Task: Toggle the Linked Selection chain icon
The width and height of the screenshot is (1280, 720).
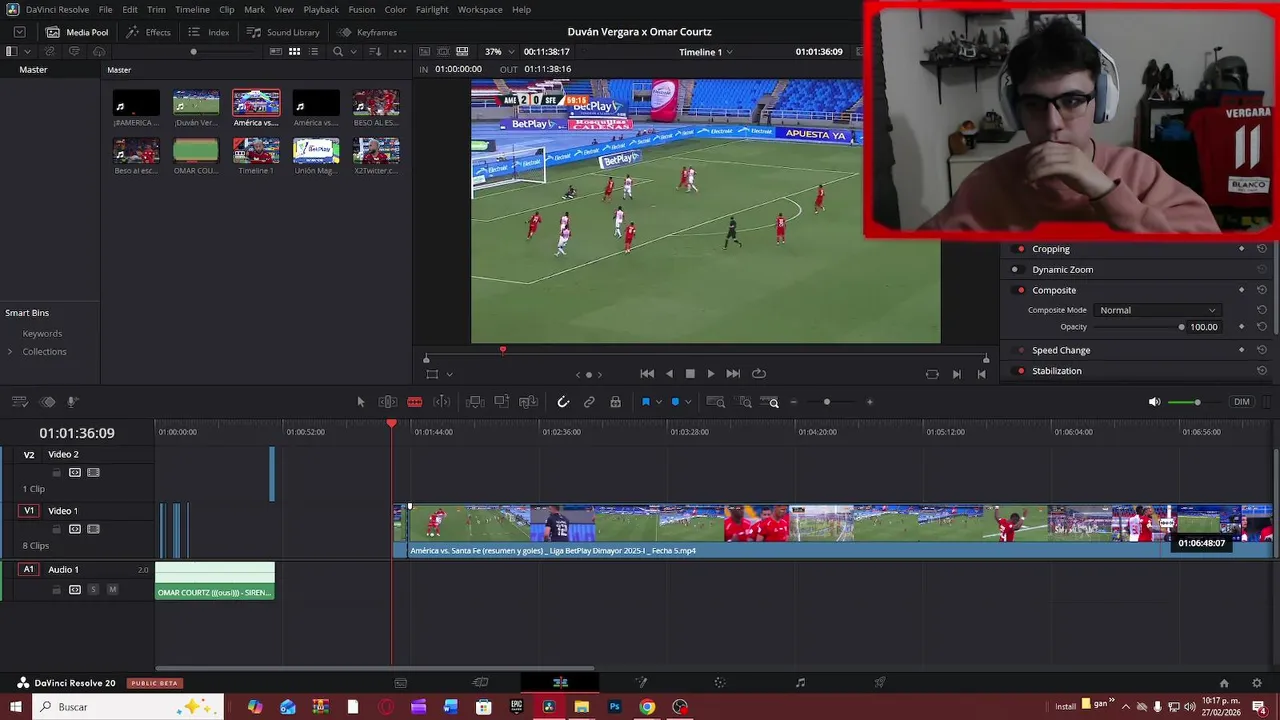Action: 589,402
